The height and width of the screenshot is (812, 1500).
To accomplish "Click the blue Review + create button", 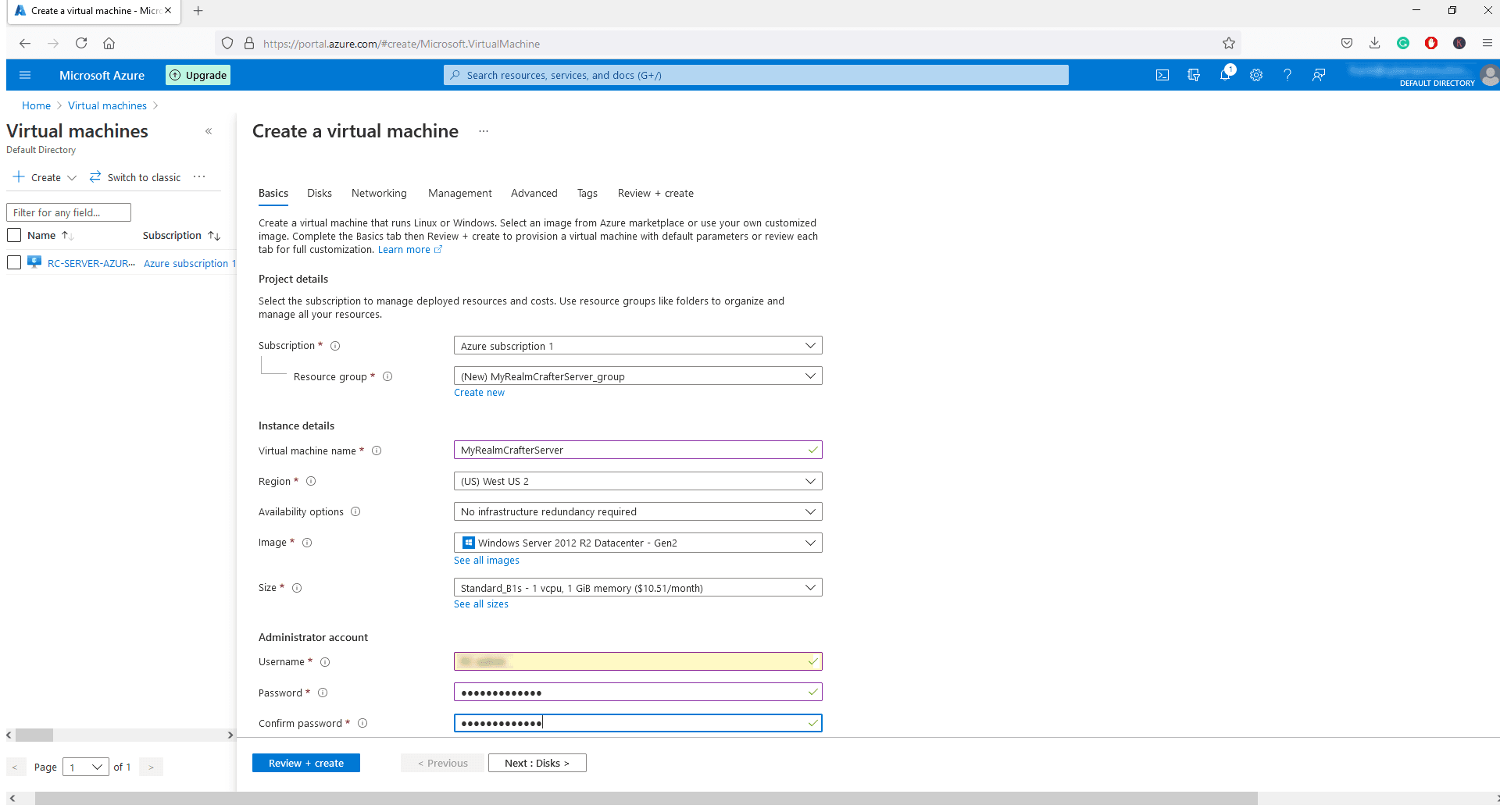I will pos(306,763).
